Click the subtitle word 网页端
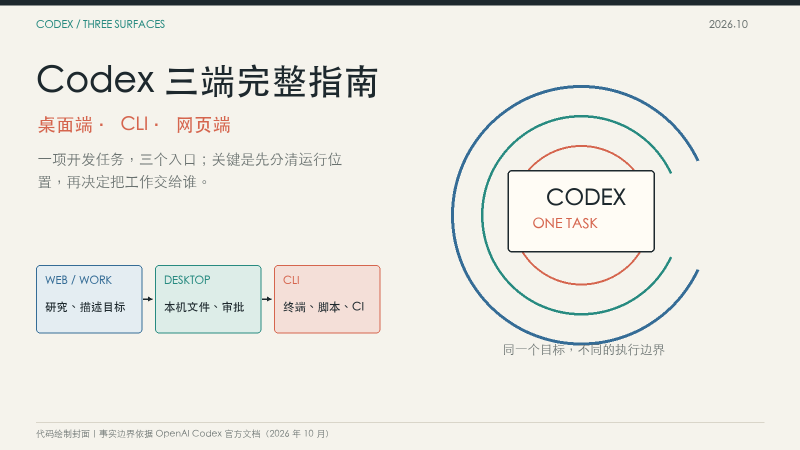The height and width of the screenshot is (450, 800). (203, 125)
